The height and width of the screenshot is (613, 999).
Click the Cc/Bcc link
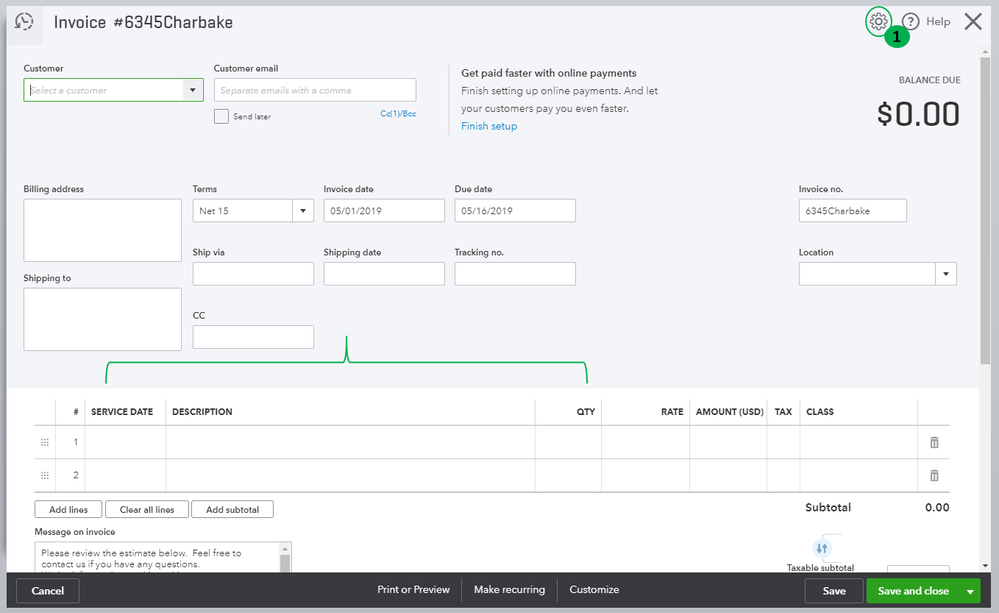tap(398, 114)
